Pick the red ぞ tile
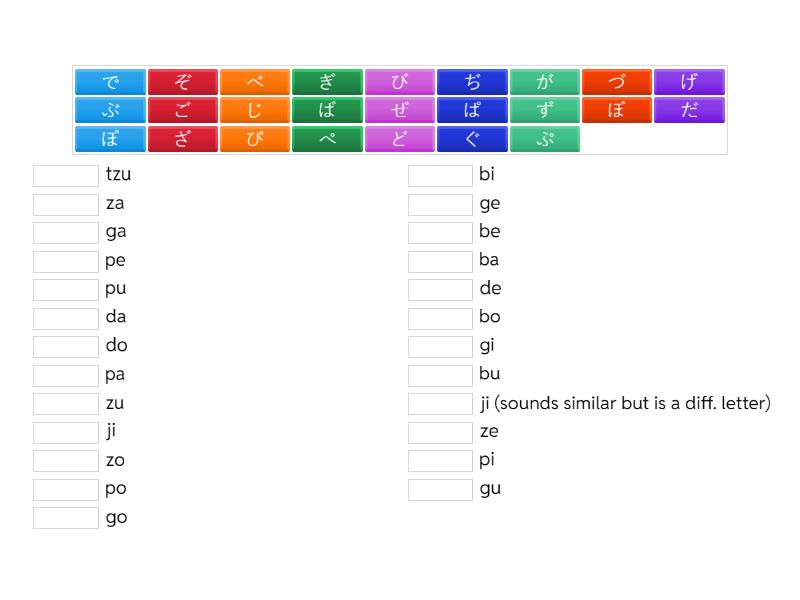 182,82
